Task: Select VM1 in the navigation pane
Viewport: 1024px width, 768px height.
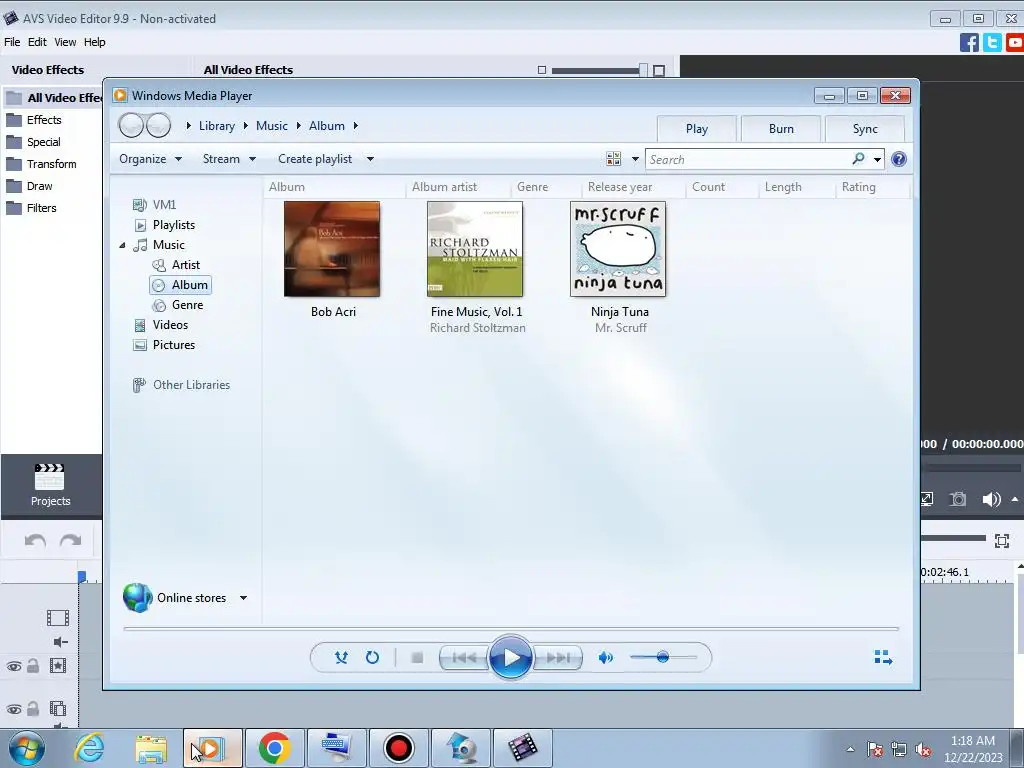Action: coord(164,204)
